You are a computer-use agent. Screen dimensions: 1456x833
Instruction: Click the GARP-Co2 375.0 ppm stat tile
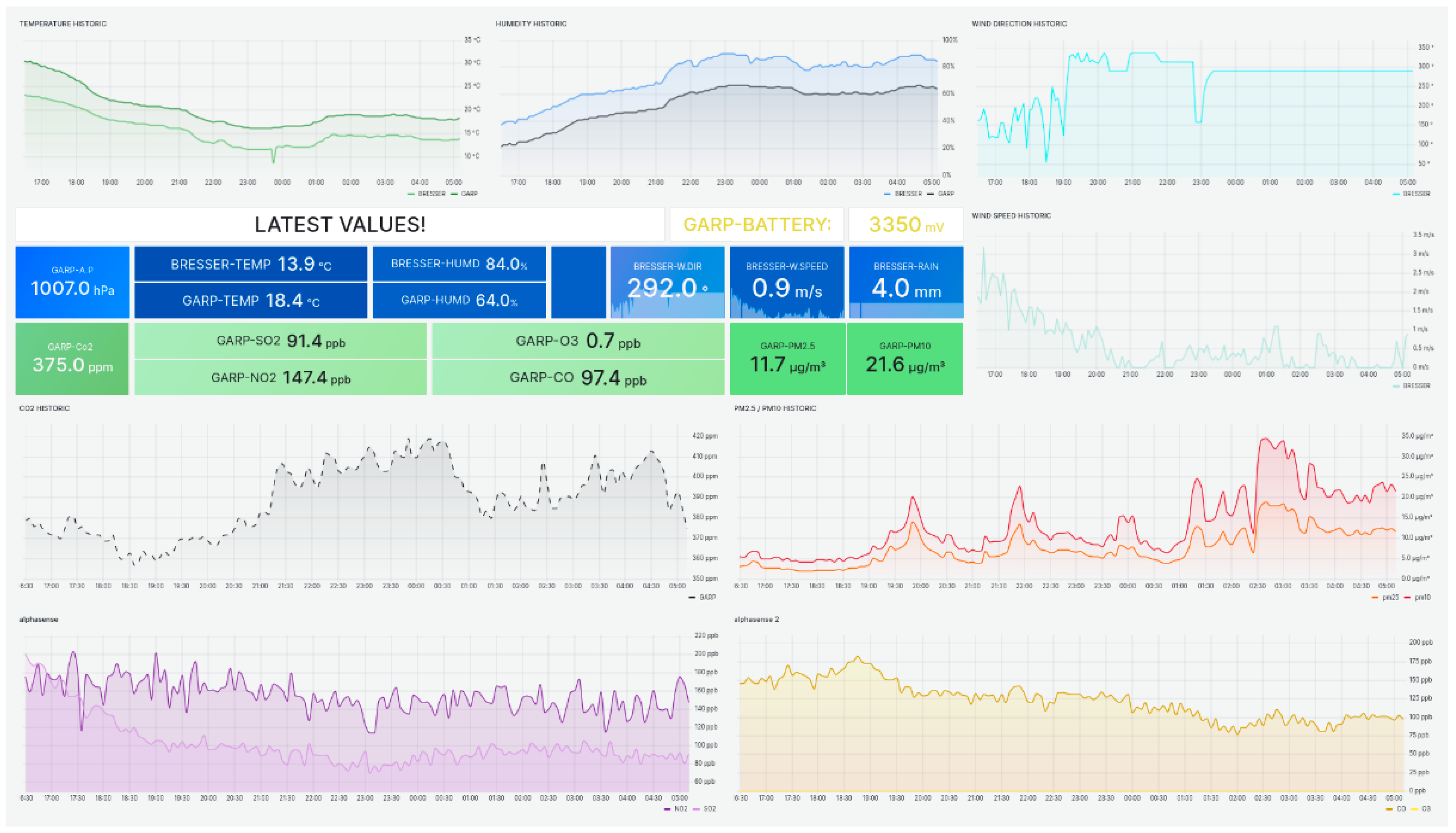pyautogui.click(x=72, y=359)
